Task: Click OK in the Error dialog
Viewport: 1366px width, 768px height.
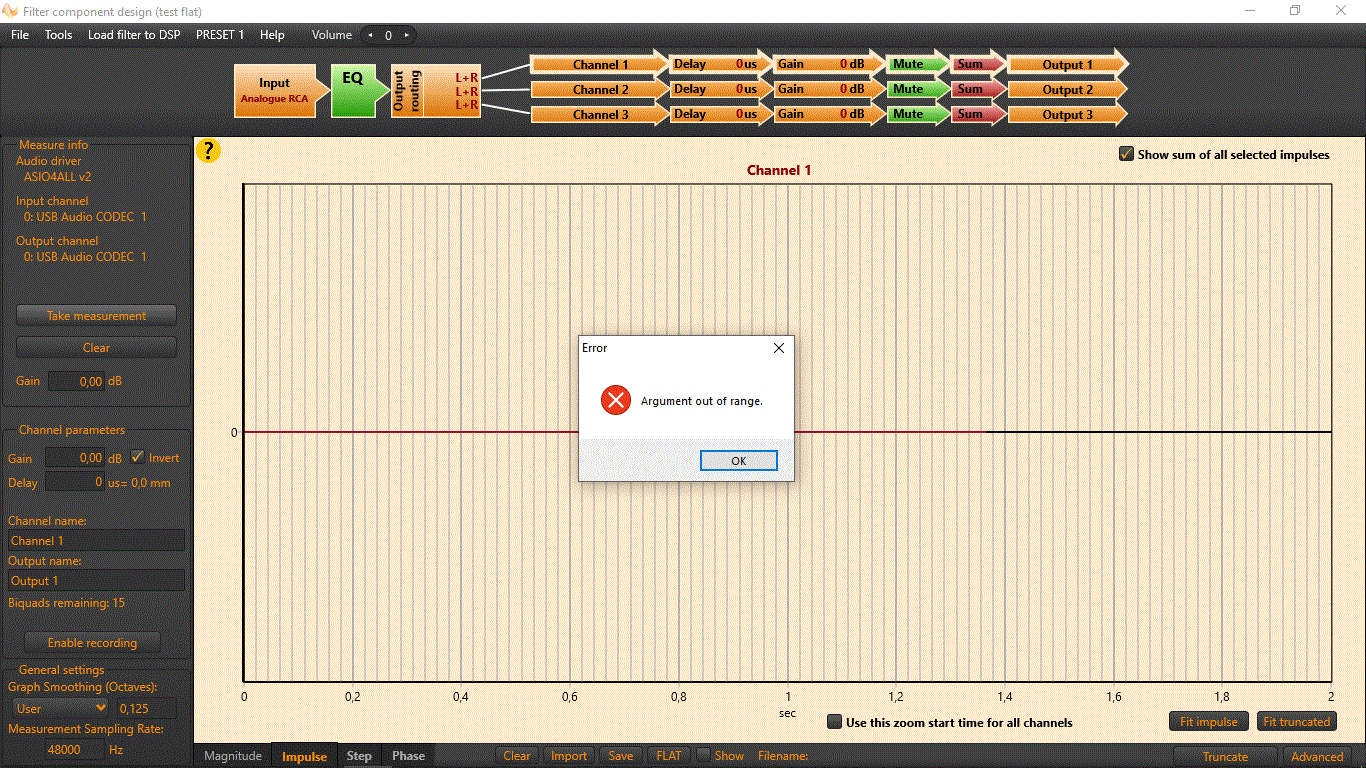Action: pos(738,461)
